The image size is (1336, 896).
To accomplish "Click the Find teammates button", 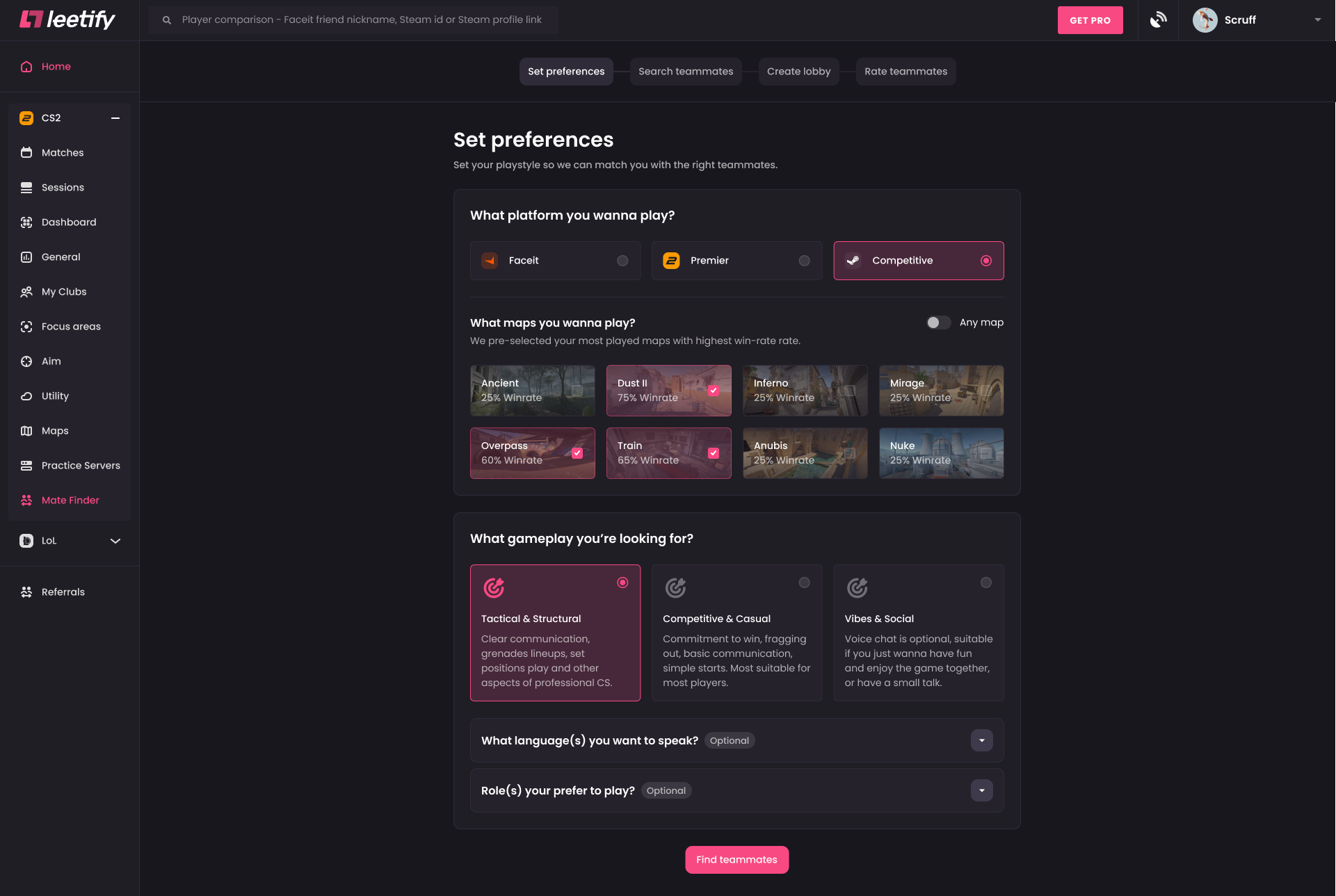I will pyautogui.click(x=737, y=859).
